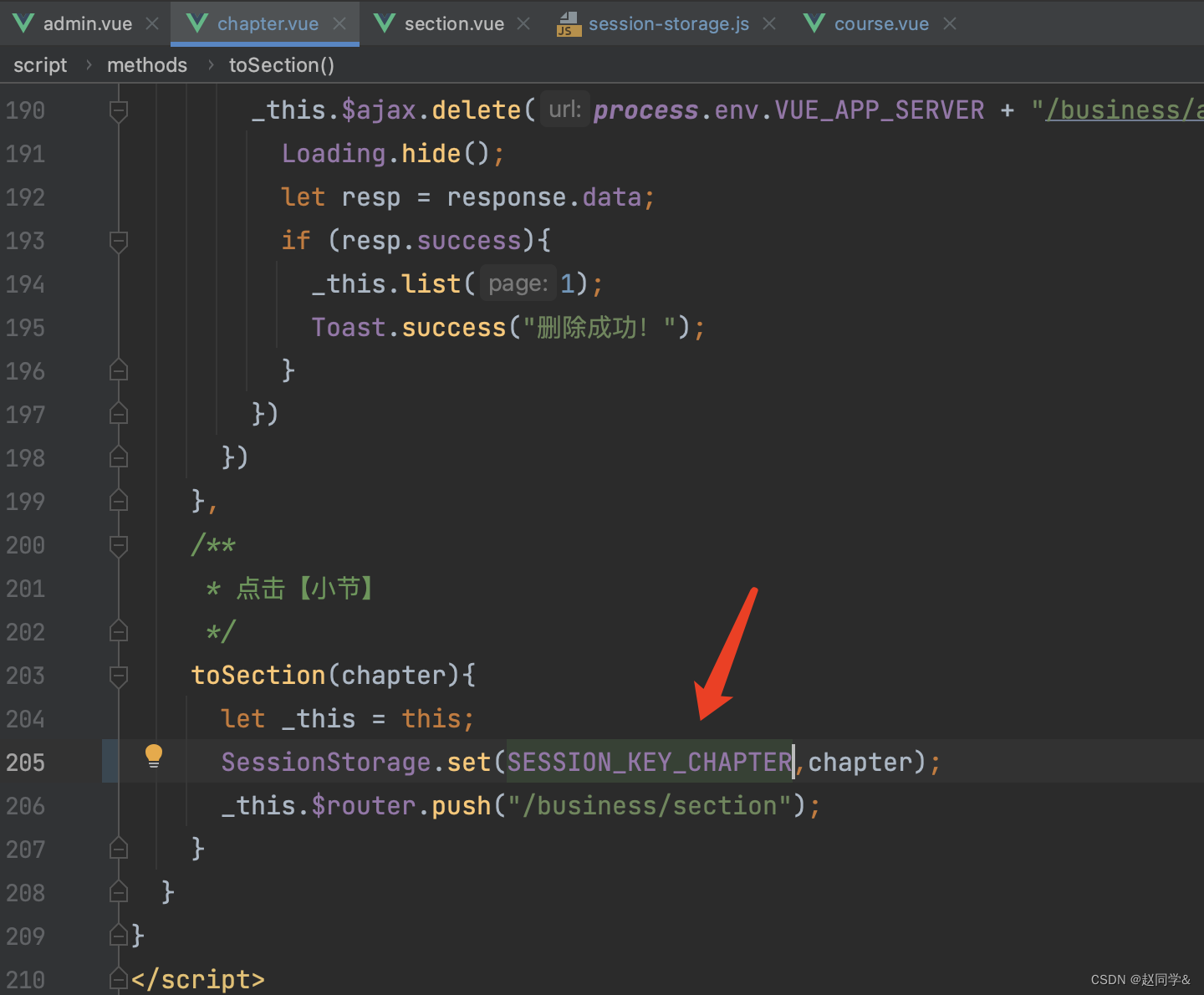This screenshot has width=1204, height=995.
Task: Click the $router.push call
Action: click(401, 805)
